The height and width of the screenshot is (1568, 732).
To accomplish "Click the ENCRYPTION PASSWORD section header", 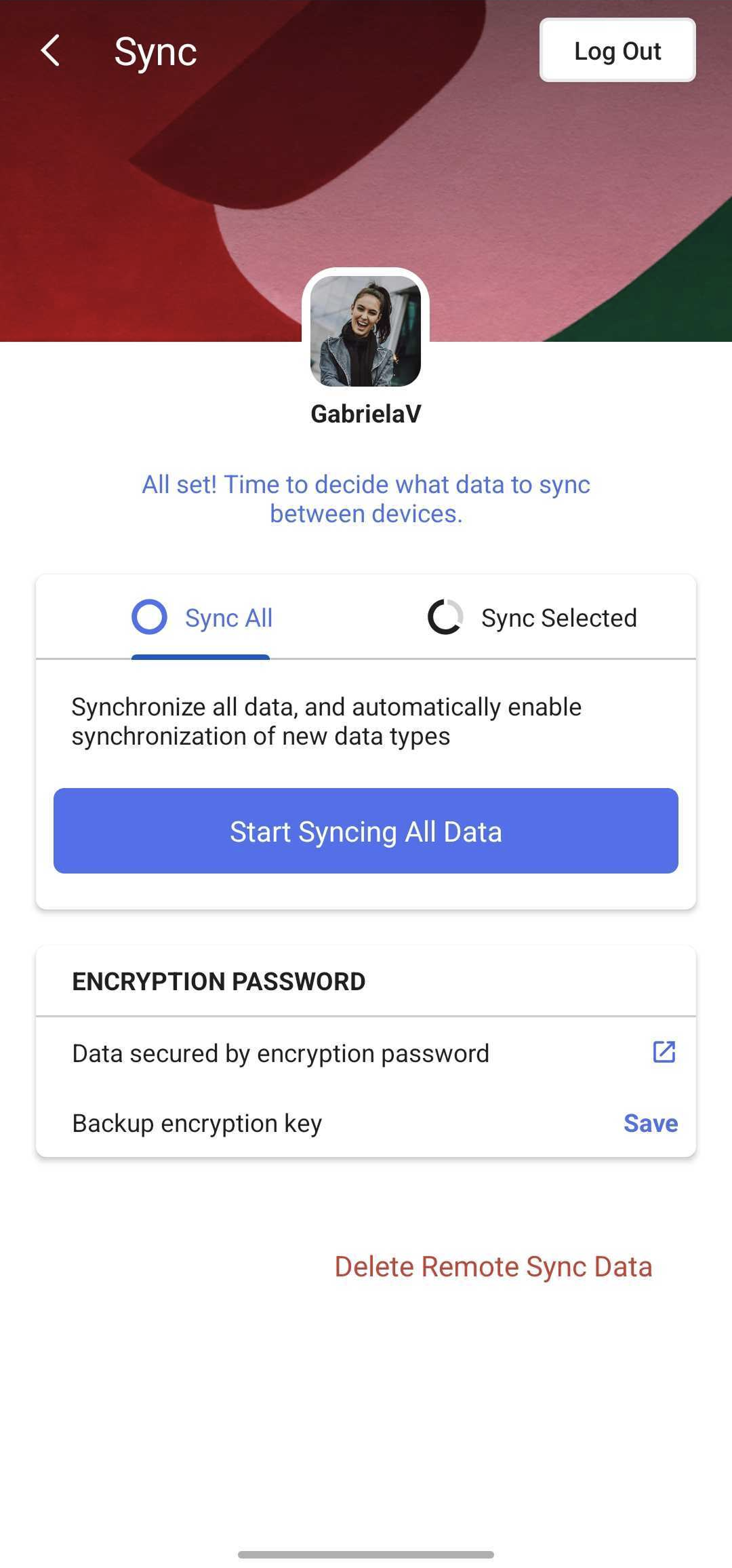I will pyautogui.click(x=219, y=981).
